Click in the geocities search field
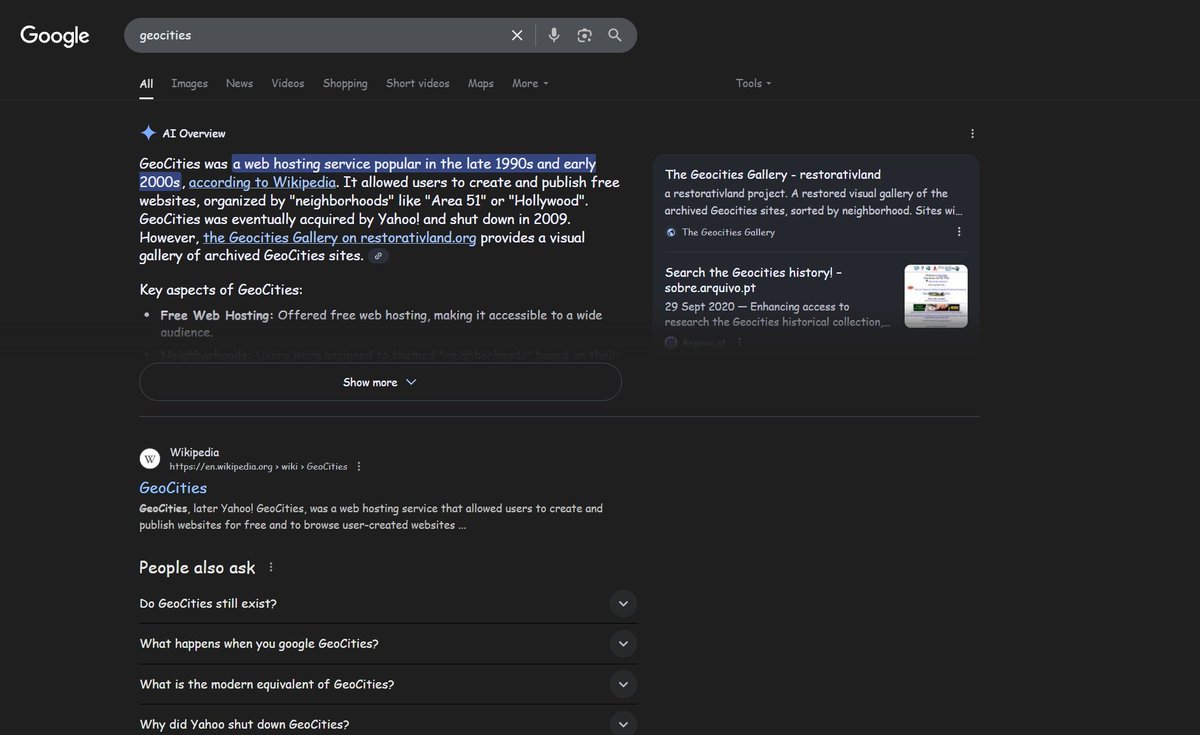Viewport: 1200px width, 735px height. point(320,35)
